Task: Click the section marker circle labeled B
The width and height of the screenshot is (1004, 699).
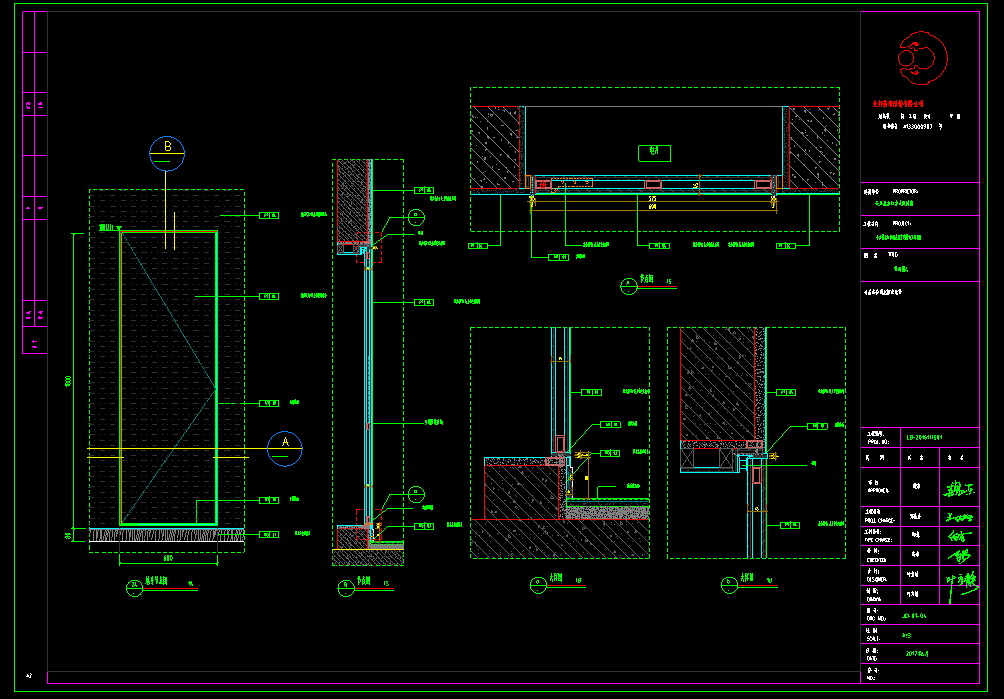Action: 167,152
